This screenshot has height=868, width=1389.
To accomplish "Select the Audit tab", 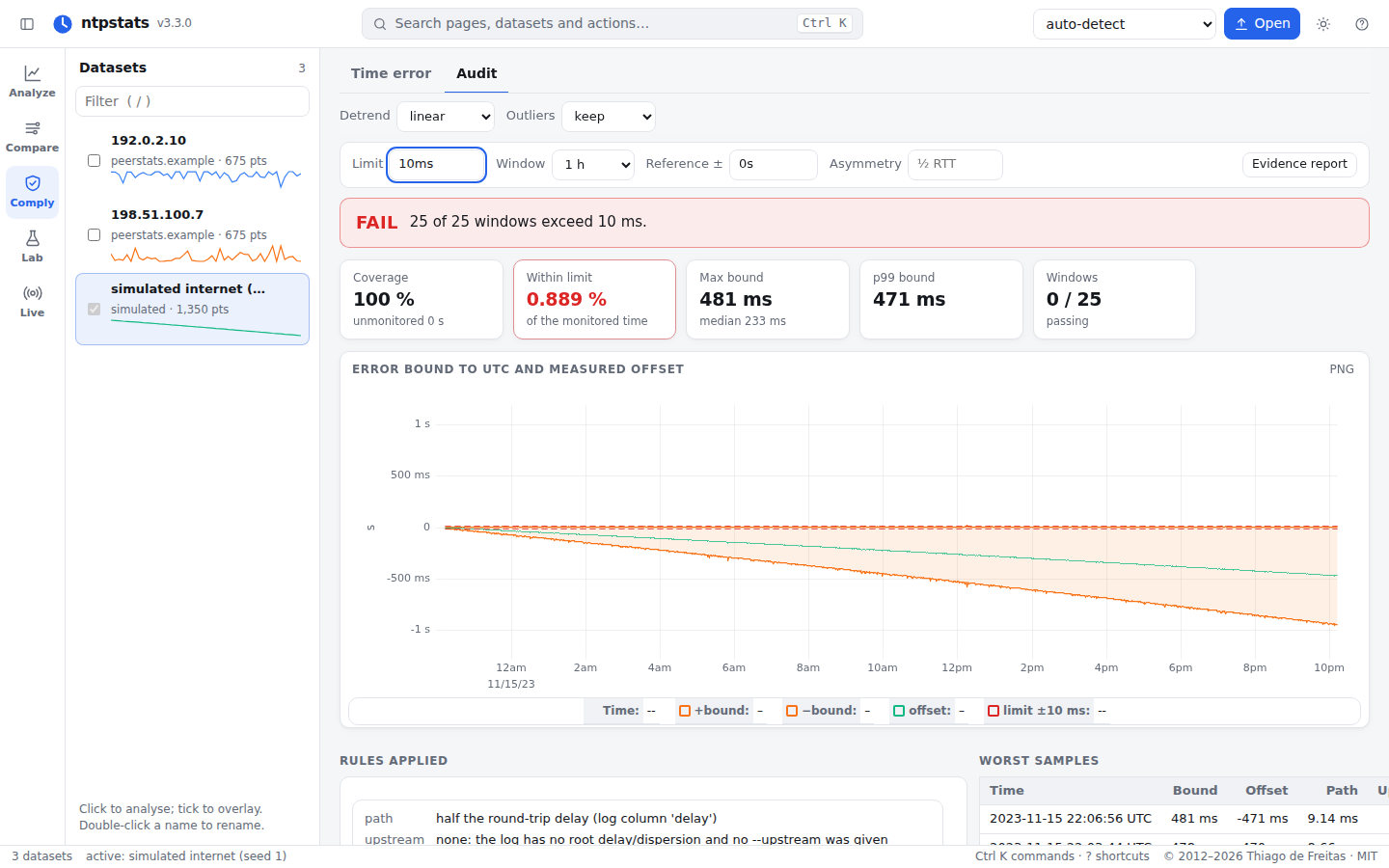I will (477, 73).
